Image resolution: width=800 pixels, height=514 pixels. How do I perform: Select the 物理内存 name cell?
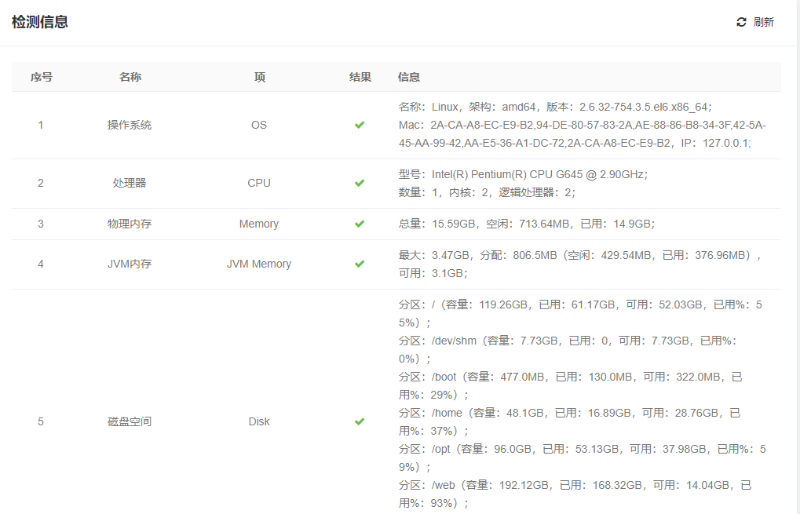click(x=130, y=224)
